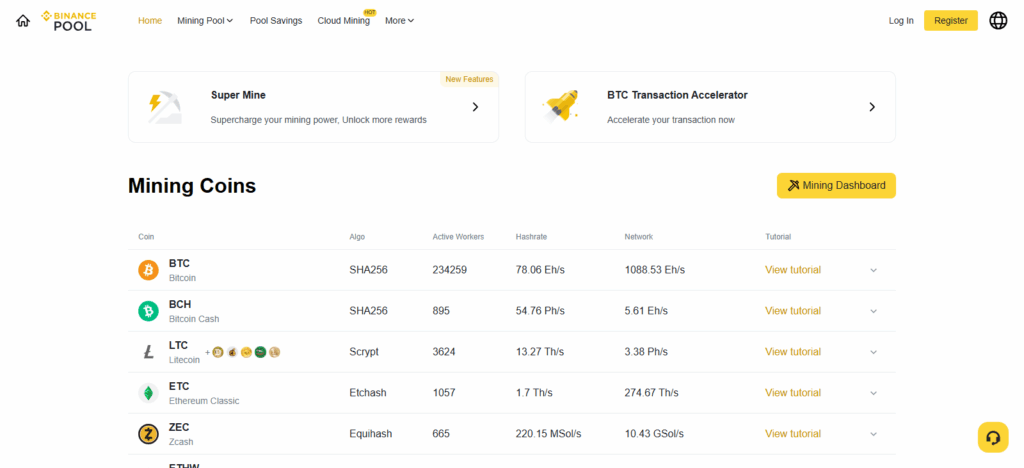View tutorial for LTC
The image size is (1024, 468).
tap(793, 352)
